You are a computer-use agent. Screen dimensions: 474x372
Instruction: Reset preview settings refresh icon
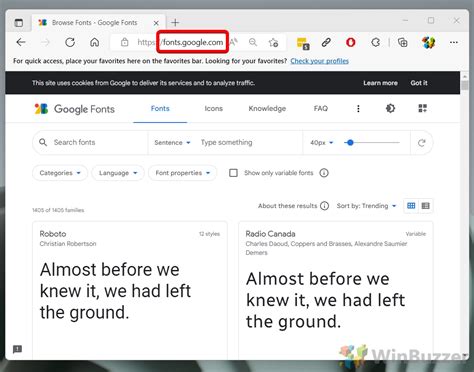point(422,143)
